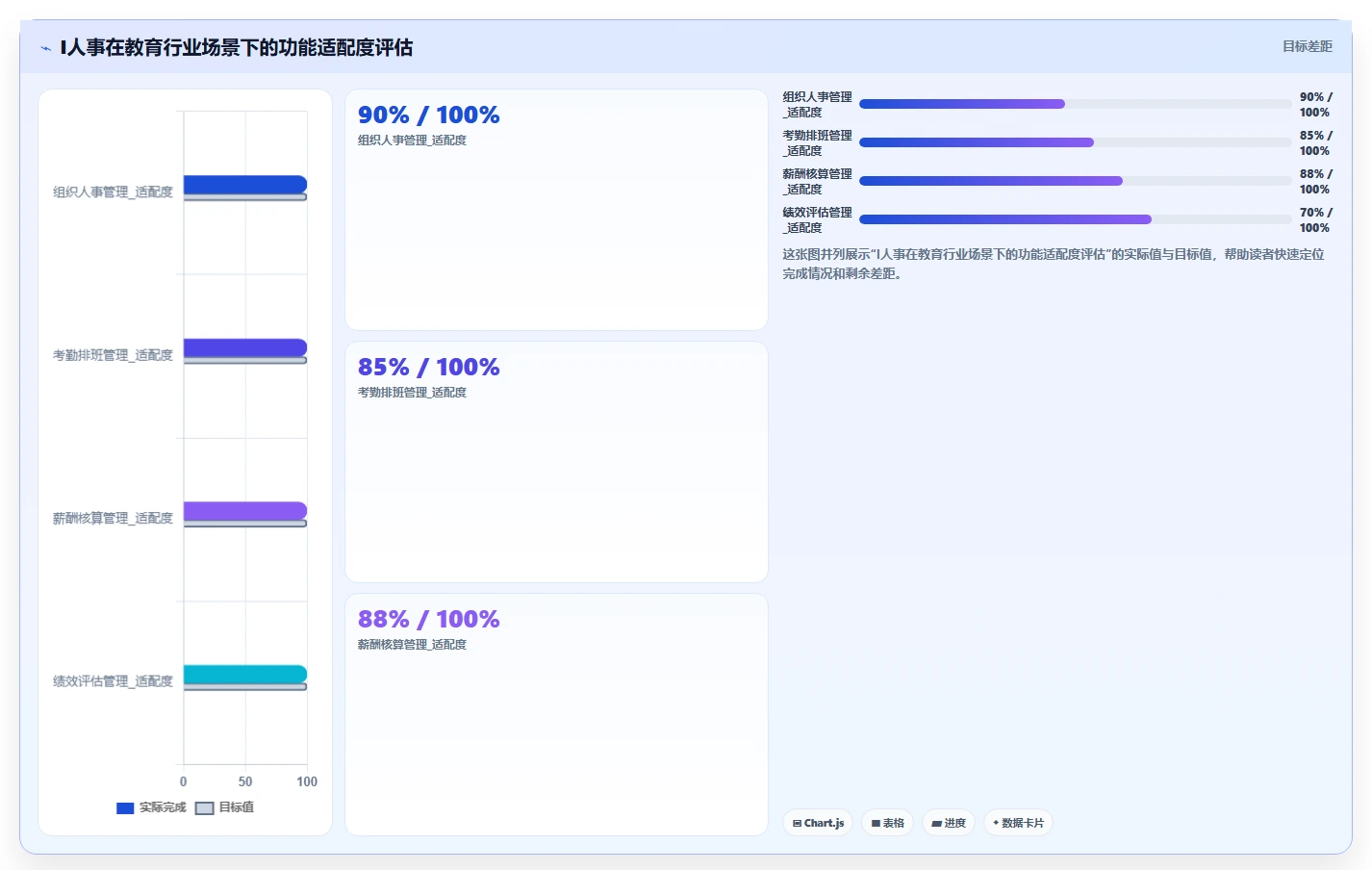The image size is (1372, 870).
Task: Click the 数据卡片 tag chip
Action: tap(1018, 823)
